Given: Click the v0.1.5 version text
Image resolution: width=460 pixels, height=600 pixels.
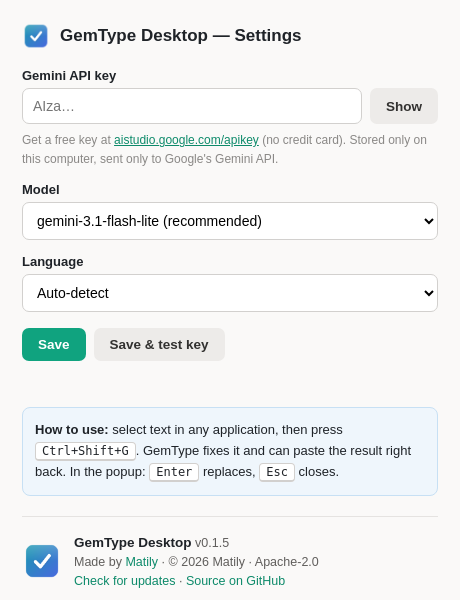Looking at the screenshot, I should [x=212, y=543].
